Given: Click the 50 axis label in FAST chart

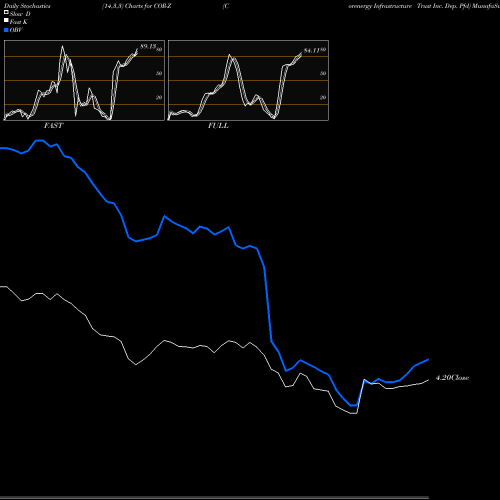Looking at the screenshot, I should [x=159, y=73].
